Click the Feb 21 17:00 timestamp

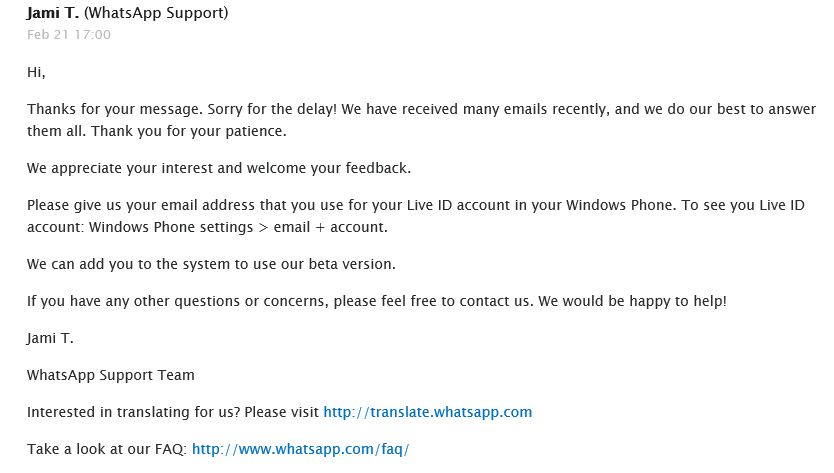[x=69, y=35]
